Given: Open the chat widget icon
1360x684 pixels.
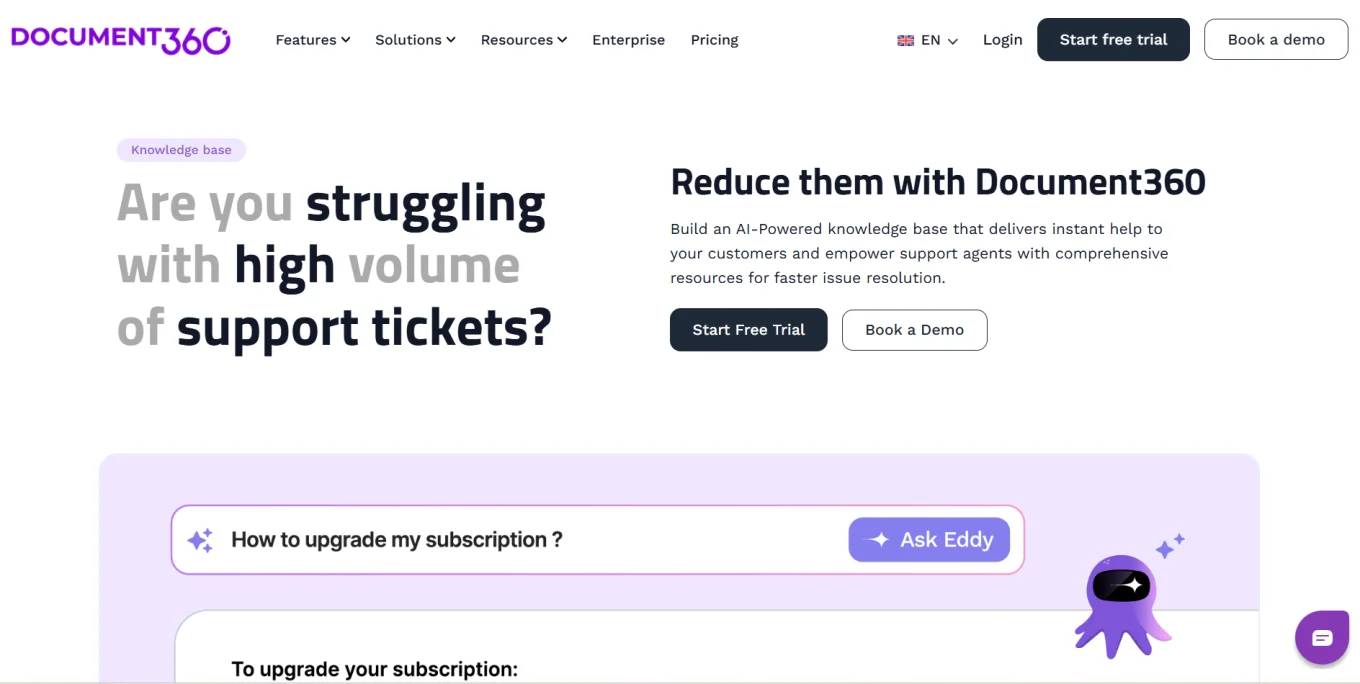Looking at the screenshot, I should point(1322,638).
